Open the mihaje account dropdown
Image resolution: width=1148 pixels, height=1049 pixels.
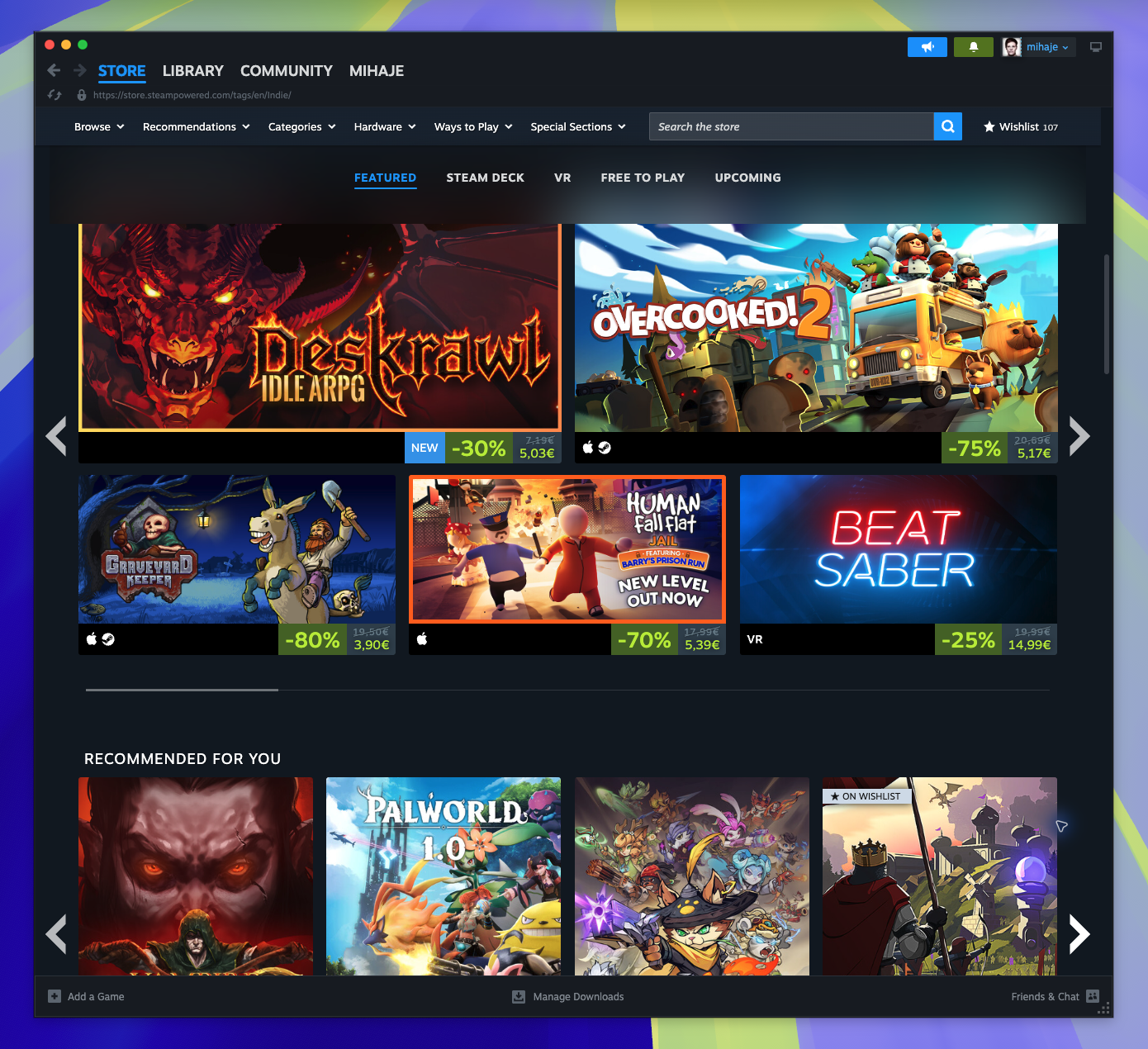[1048, 47]
